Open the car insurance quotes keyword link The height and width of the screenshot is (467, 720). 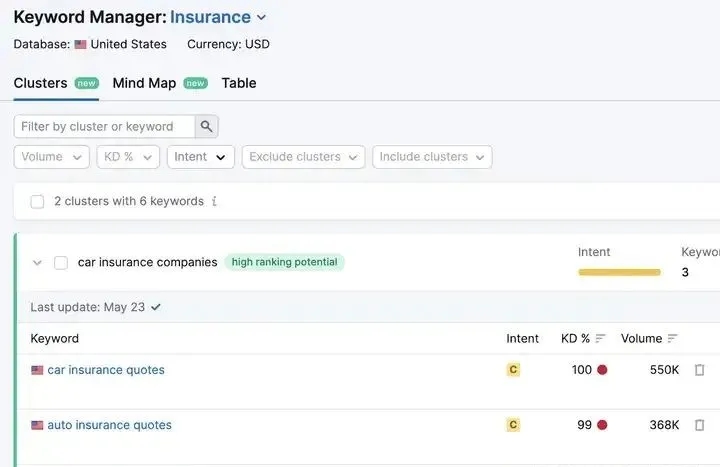(x=106, y=370)
